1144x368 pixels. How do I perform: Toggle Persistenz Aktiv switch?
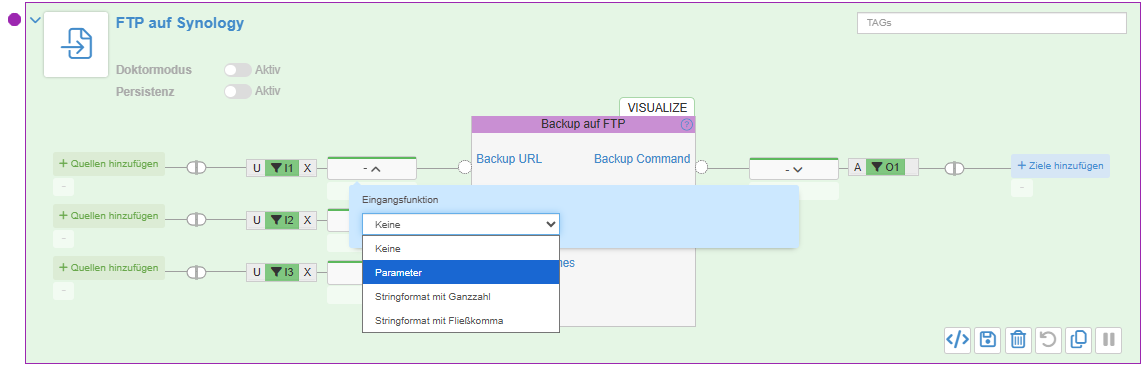click(x=238, y=91)
